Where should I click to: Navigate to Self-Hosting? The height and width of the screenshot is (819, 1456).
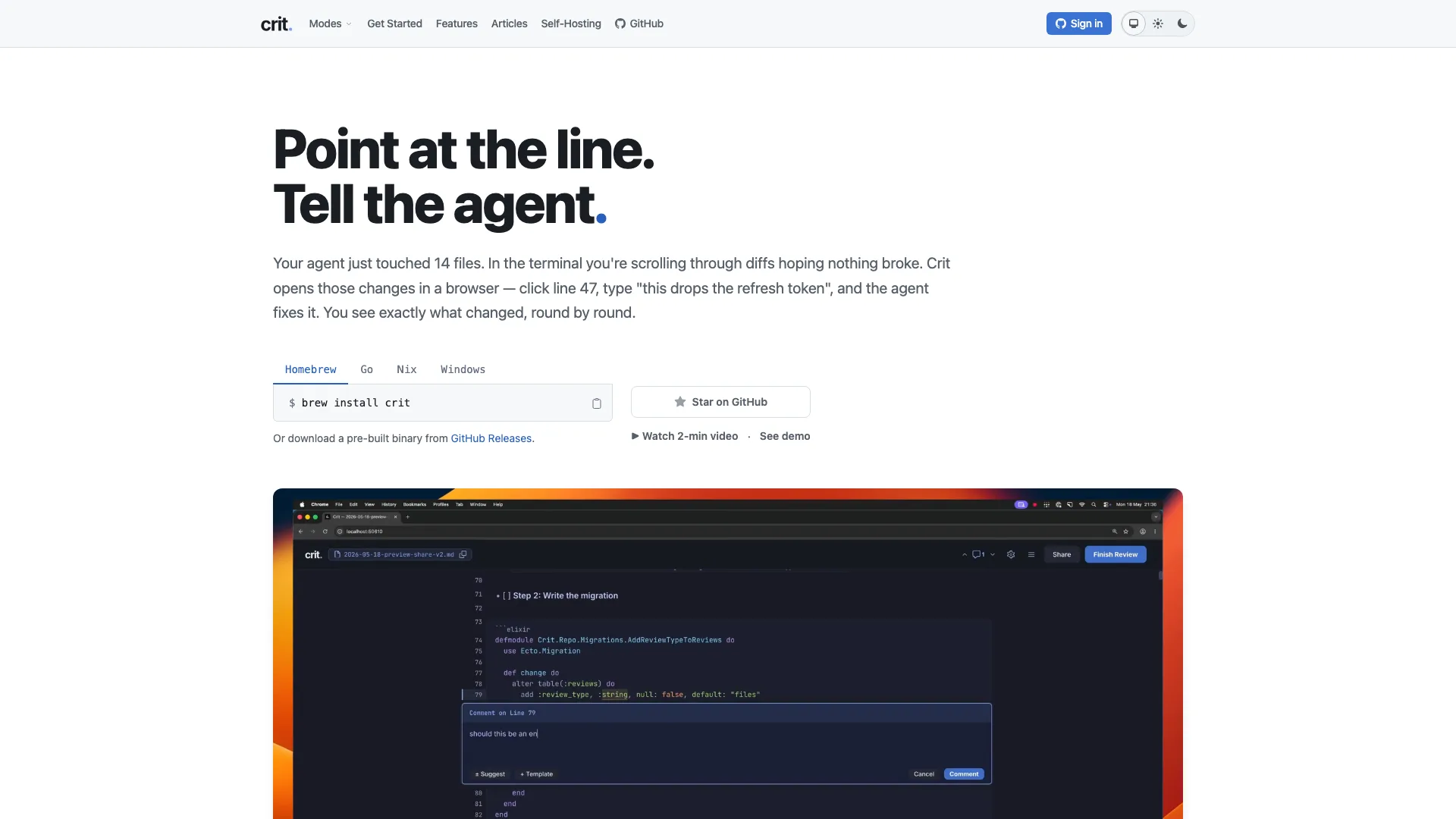click(x=571, y=24)
